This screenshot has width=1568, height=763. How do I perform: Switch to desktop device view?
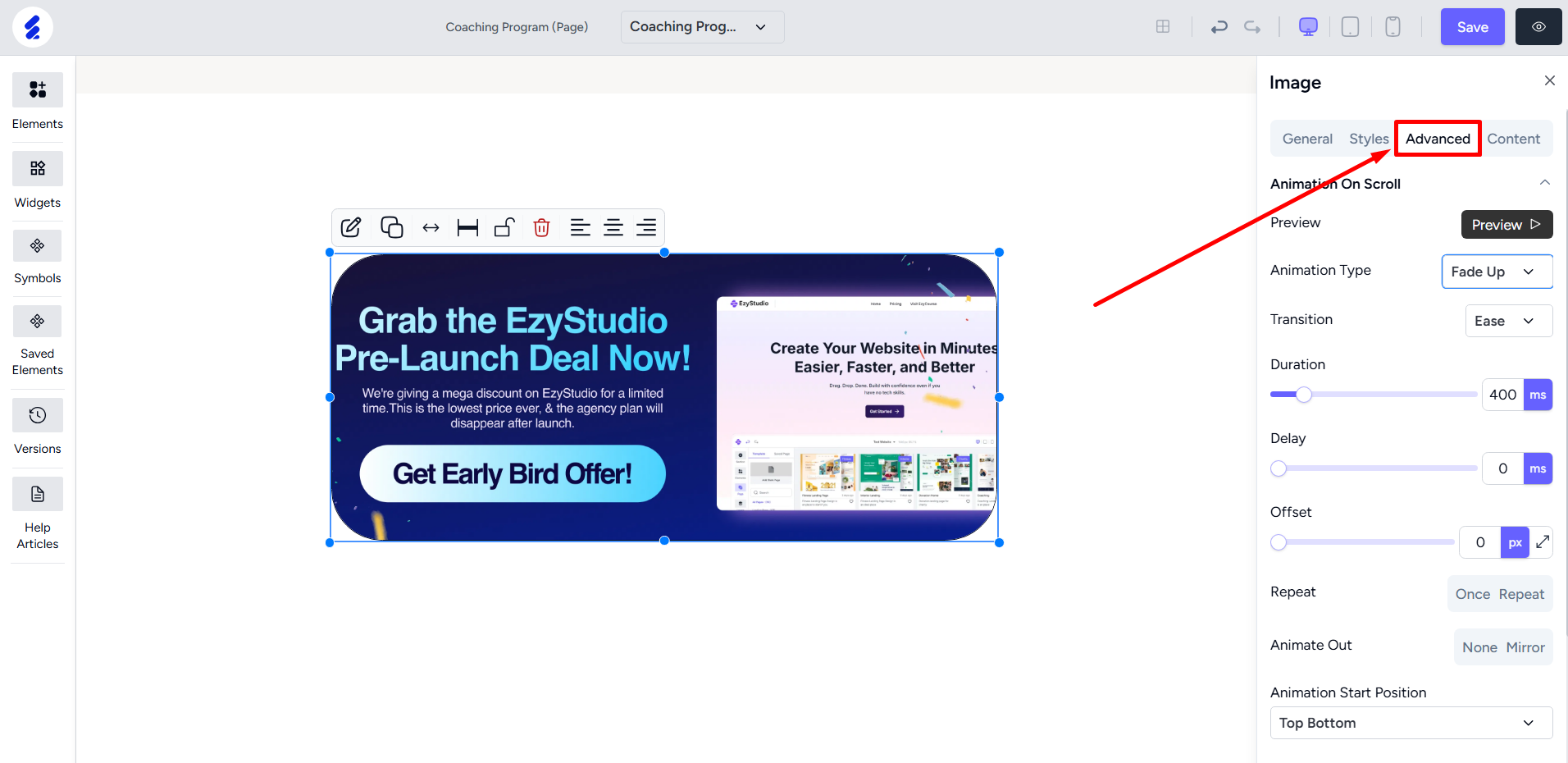(1308, 27)
